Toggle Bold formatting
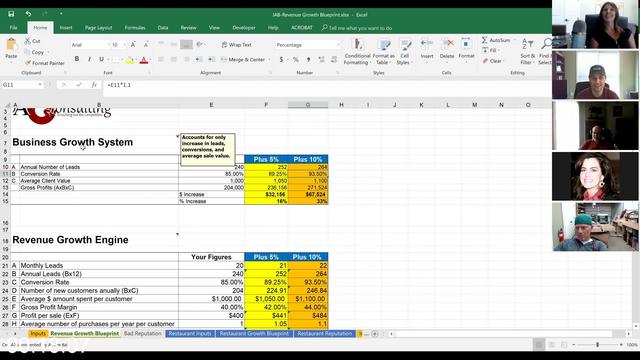The image size is (640, 360). (x=77, y=59)
